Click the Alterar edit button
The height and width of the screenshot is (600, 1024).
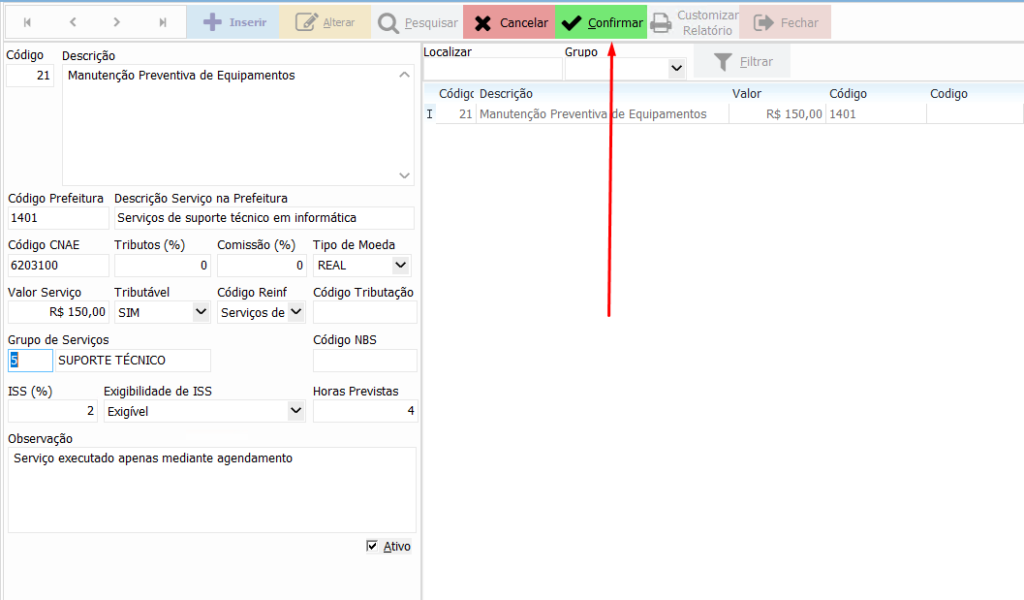325,22
